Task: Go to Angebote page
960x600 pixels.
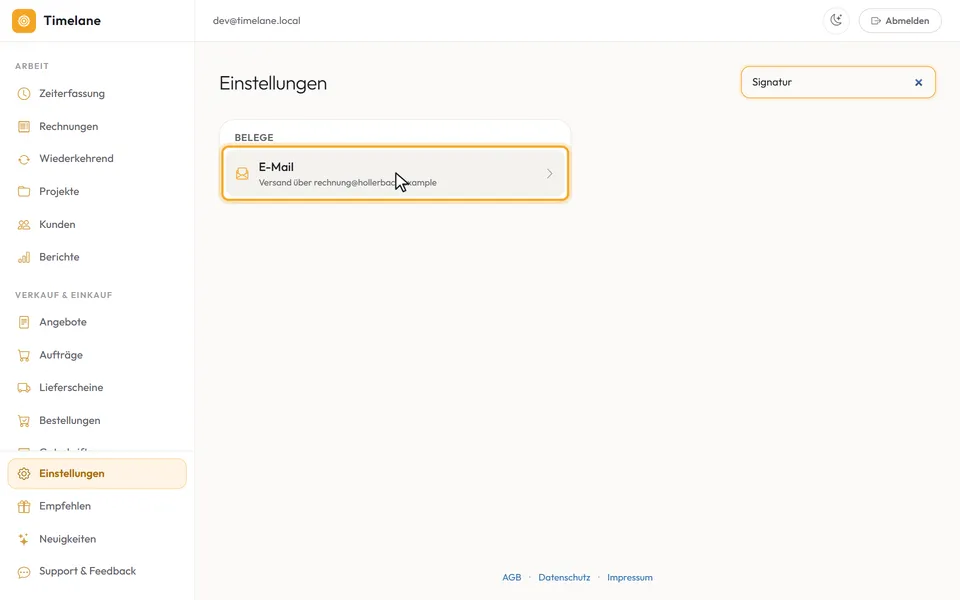Action: [x=97, y=322]
